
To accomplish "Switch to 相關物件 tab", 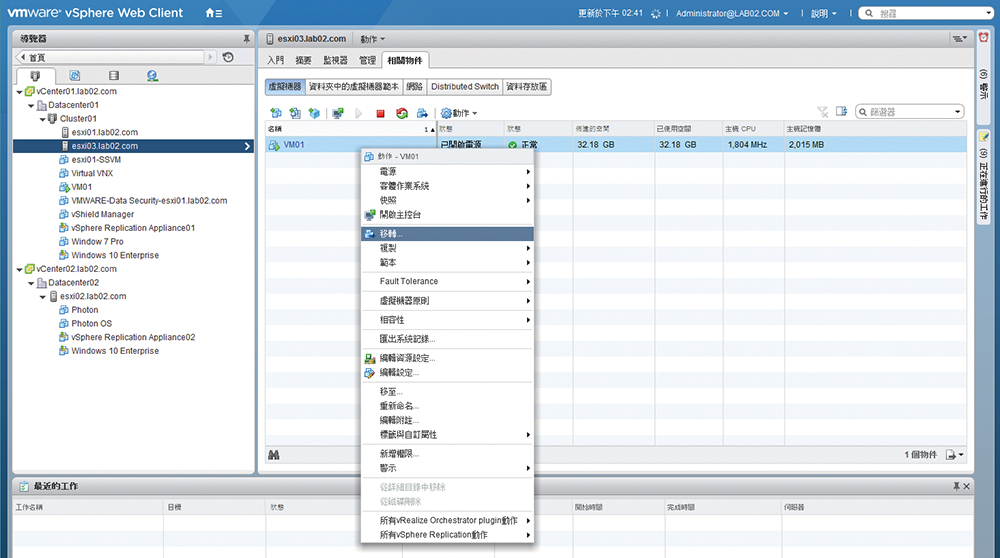I will click(x=405, y=61).
